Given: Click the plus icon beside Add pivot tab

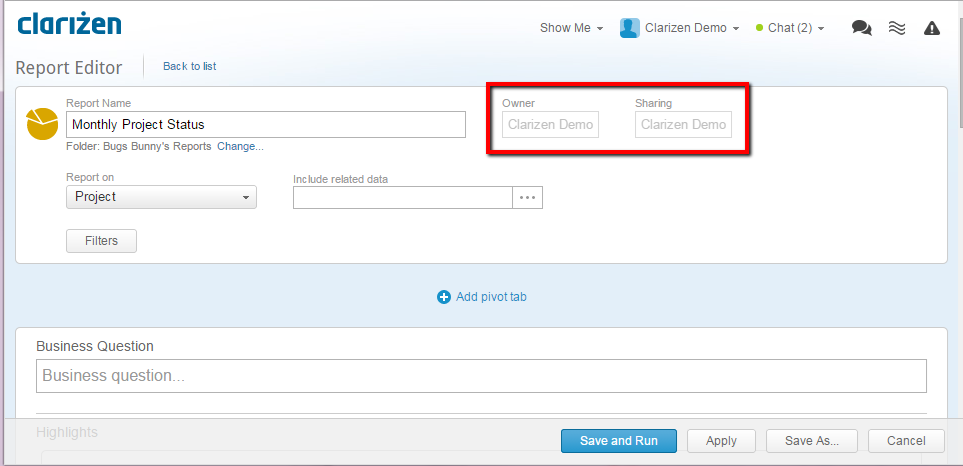Looking at the screenshot, I should point(443,297).
